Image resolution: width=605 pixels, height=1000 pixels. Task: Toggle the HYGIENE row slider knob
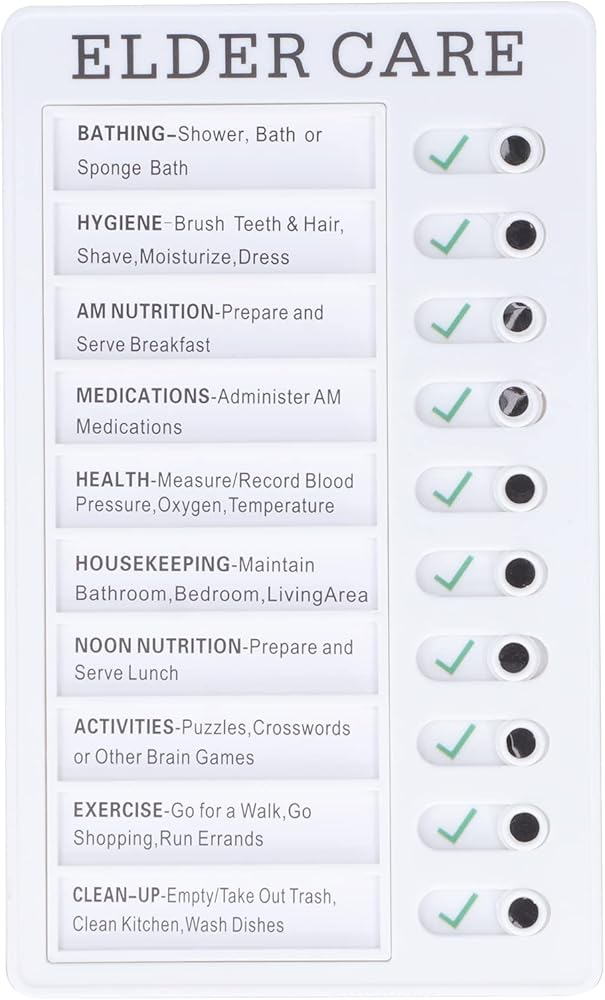[x=520, y=235]
